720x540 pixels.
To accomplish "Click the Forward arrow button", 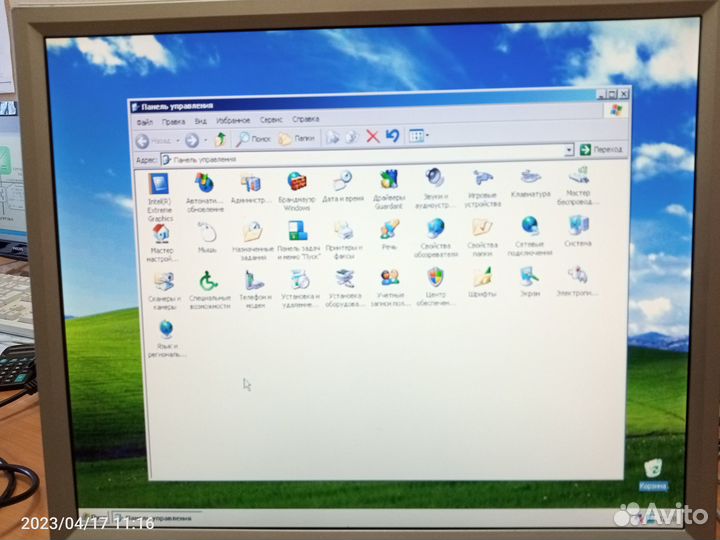I will coord(192,140).
